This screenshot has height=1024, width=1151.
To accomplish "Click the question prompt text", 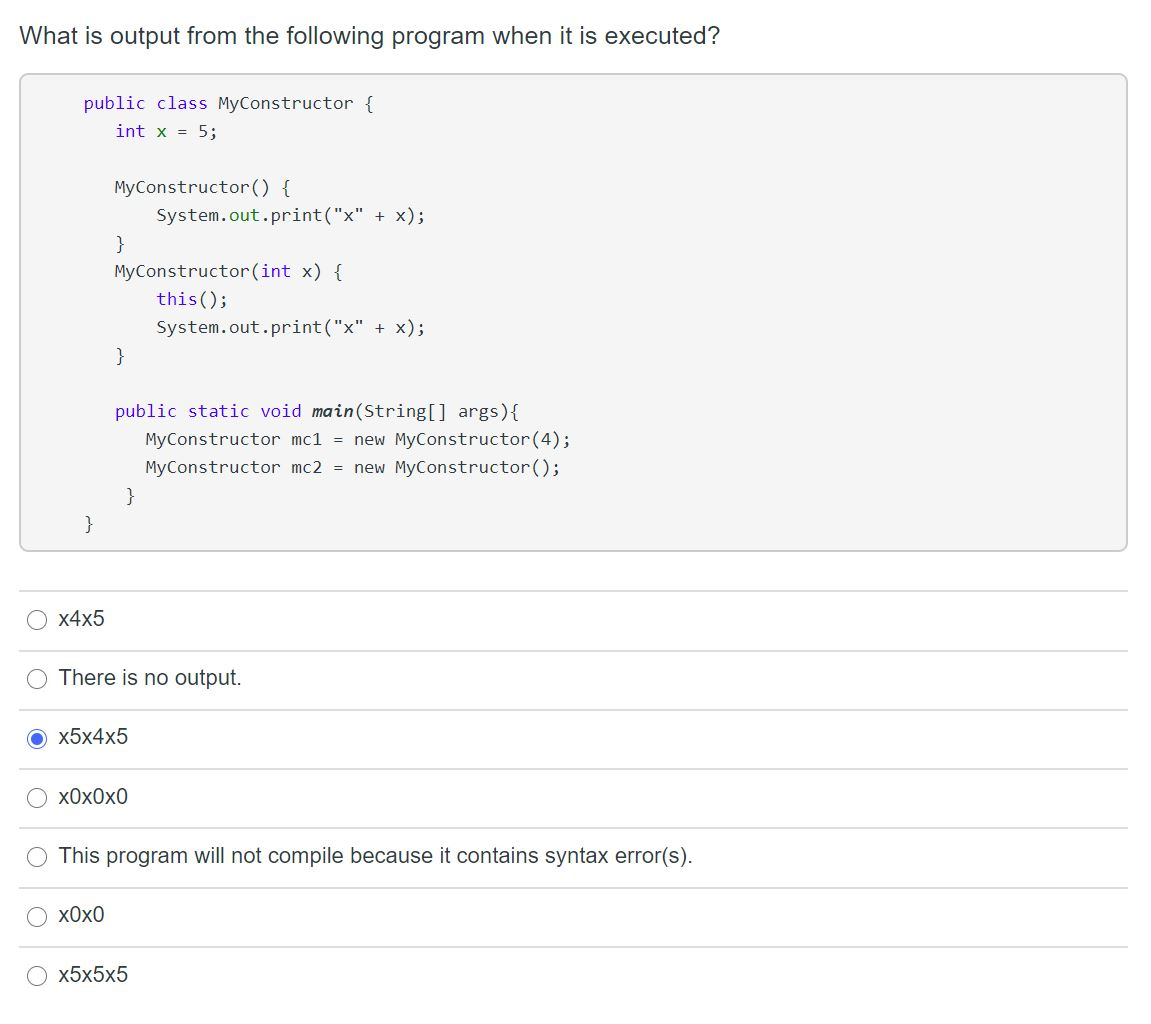I will (x=370, y=36).
